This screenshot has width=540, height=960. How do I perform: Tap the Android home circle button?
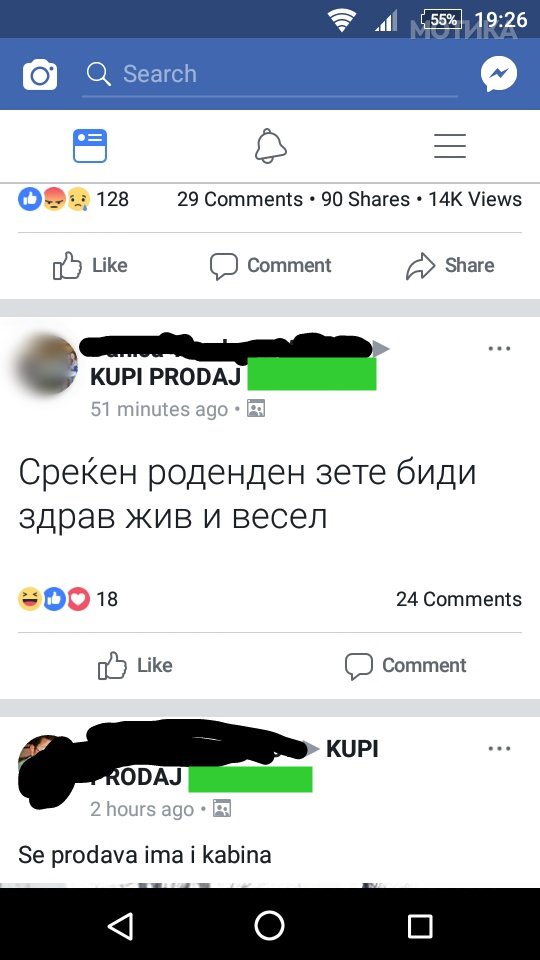tap(270, 926)
